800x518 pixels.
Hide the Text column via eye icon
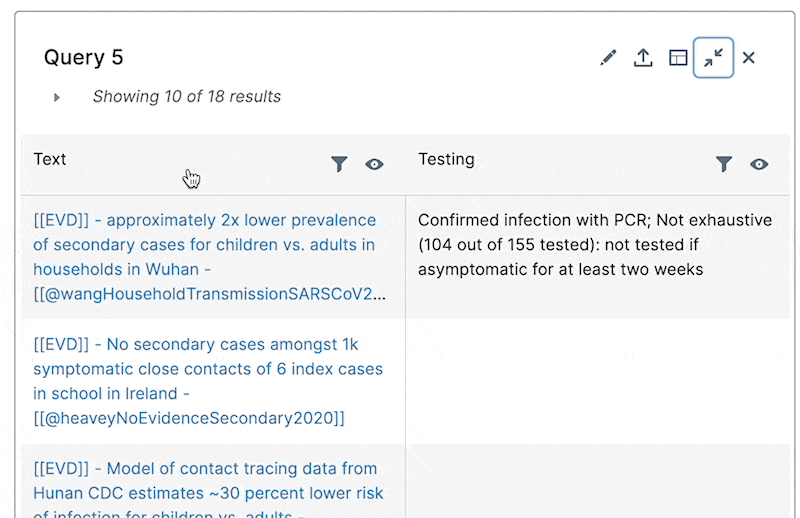[x=374, y=164]
